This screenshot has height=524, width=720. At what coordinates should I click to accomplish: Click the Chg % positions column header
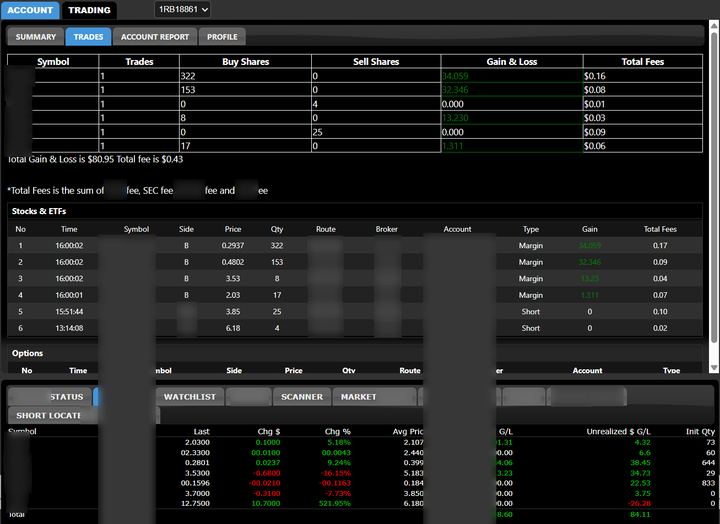coord(338,432)
